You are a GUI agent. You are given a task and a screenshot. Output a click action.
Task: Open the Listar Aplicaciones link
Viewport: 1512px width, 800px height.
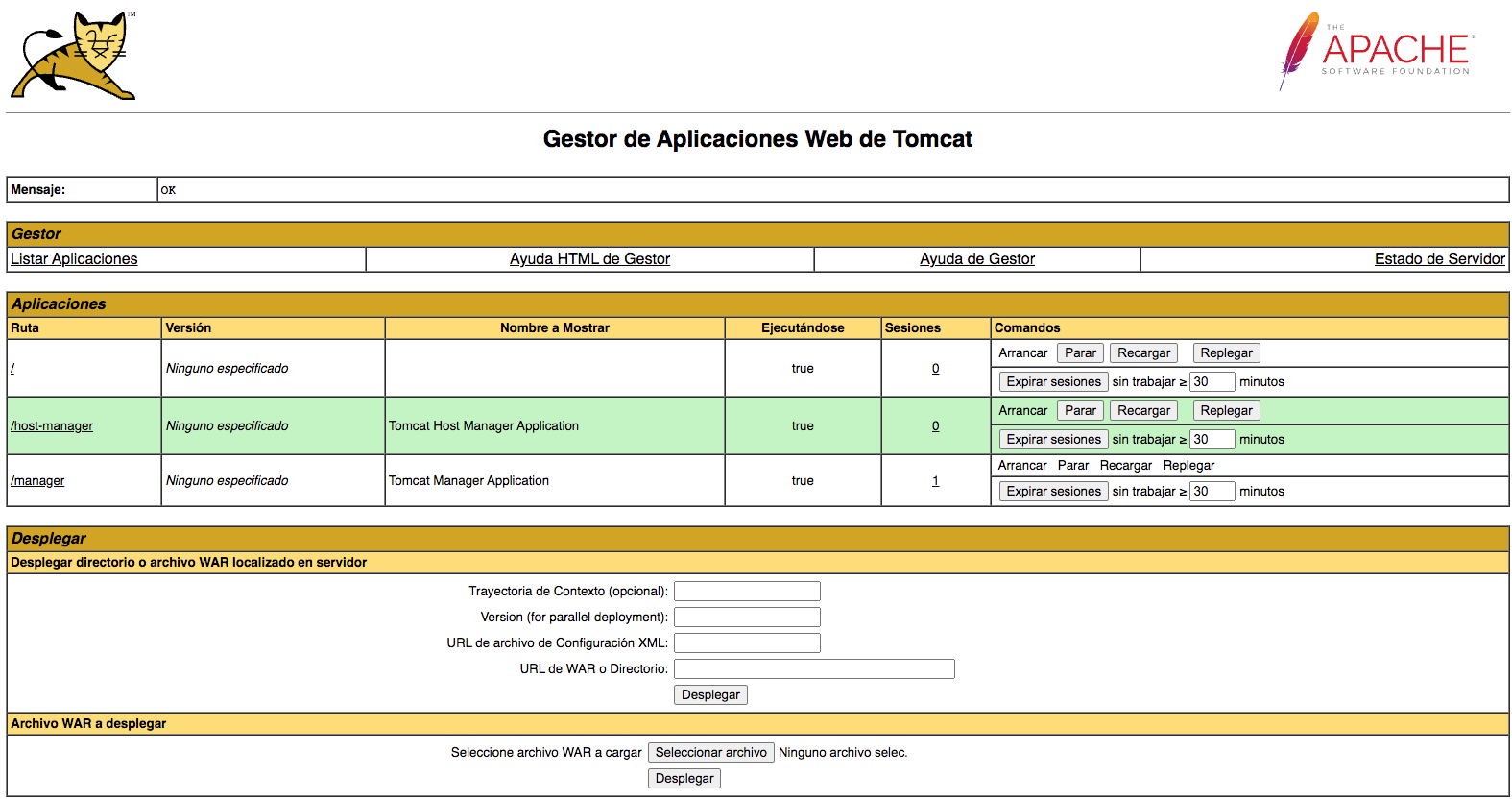[x=74, y=259]
